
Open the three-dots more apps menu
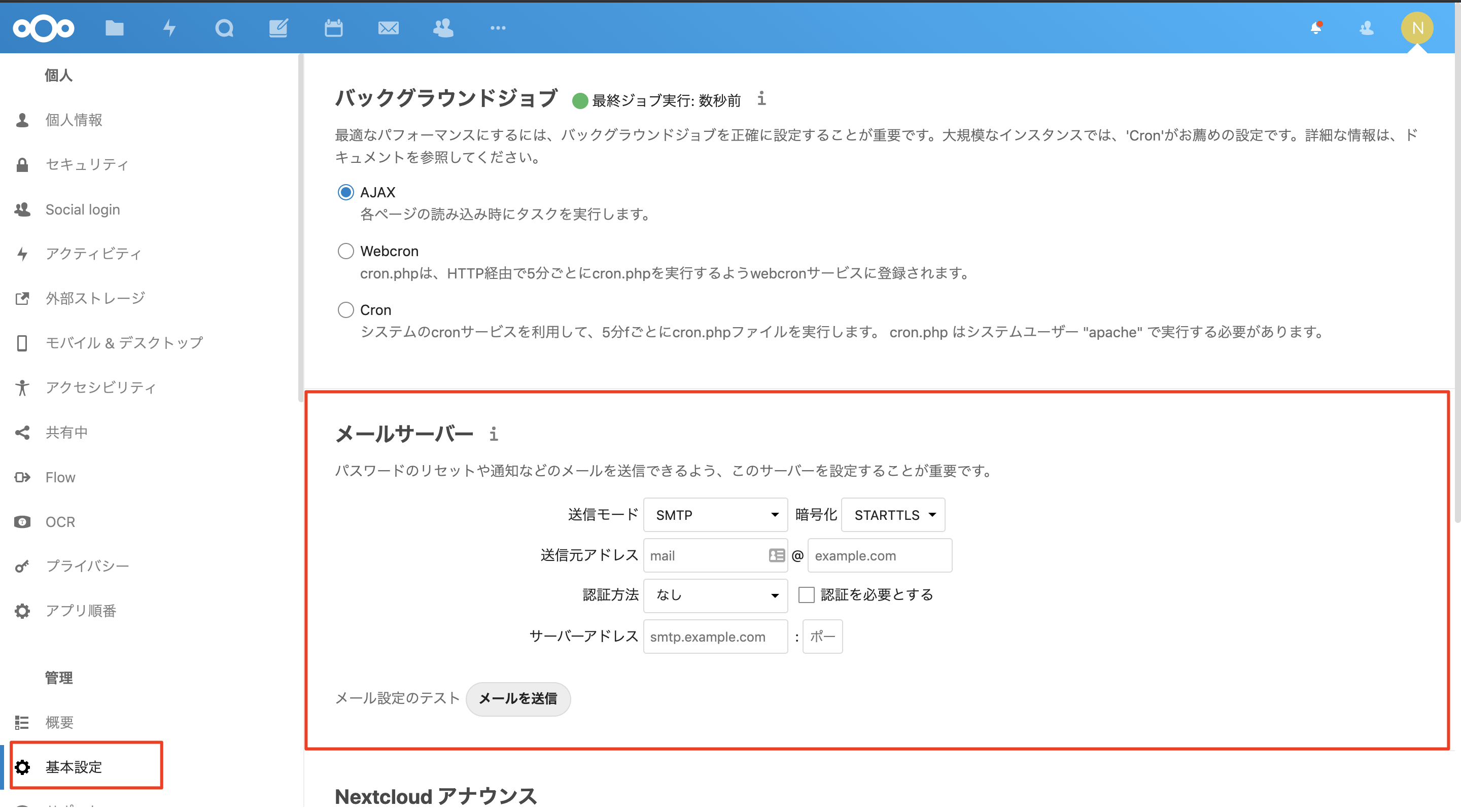point(498,28)
